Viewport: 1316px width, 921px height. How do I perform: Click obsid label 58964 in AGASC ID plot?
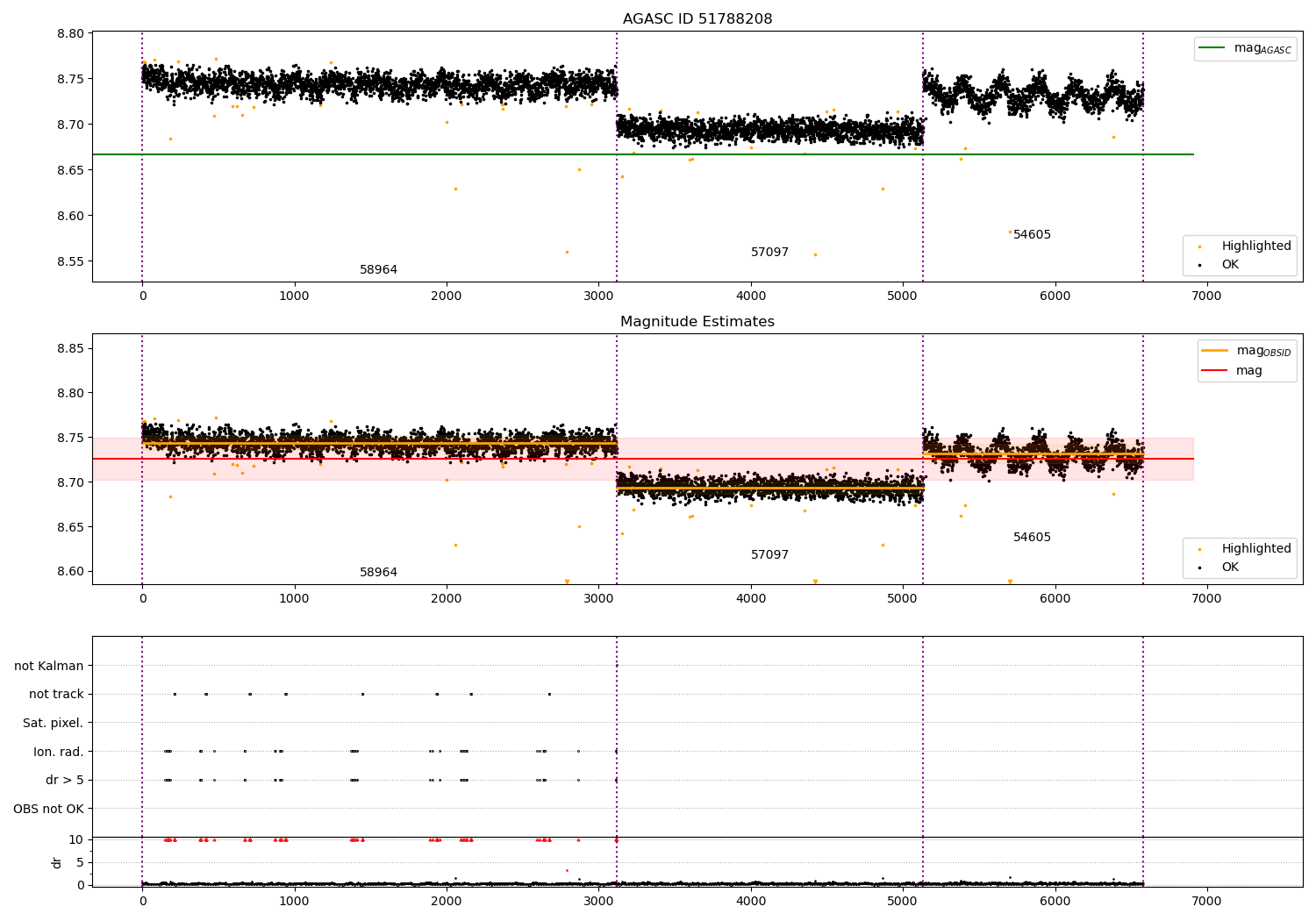click(378, 270)
